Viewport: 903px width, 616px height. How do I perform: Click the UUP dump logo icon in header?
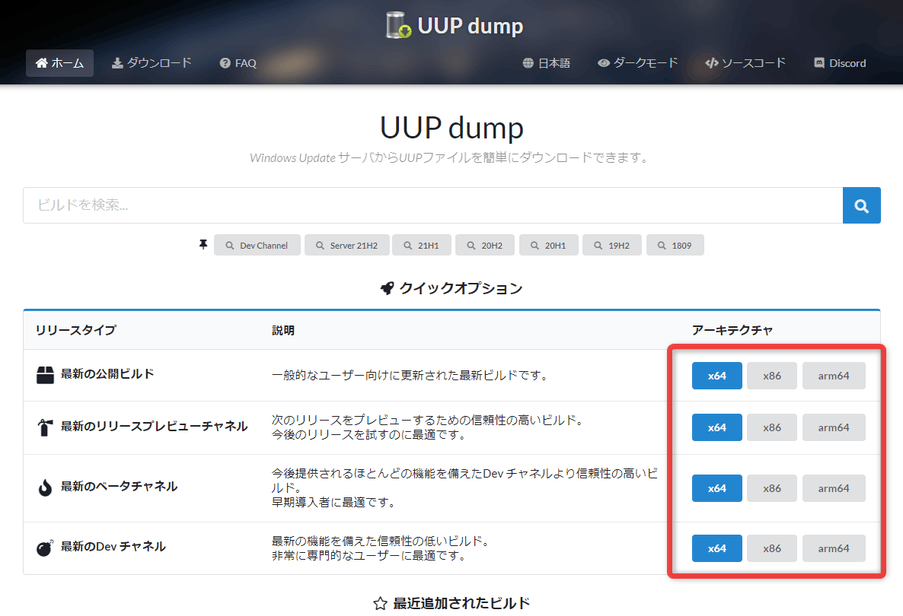click(x=399, y=25)
